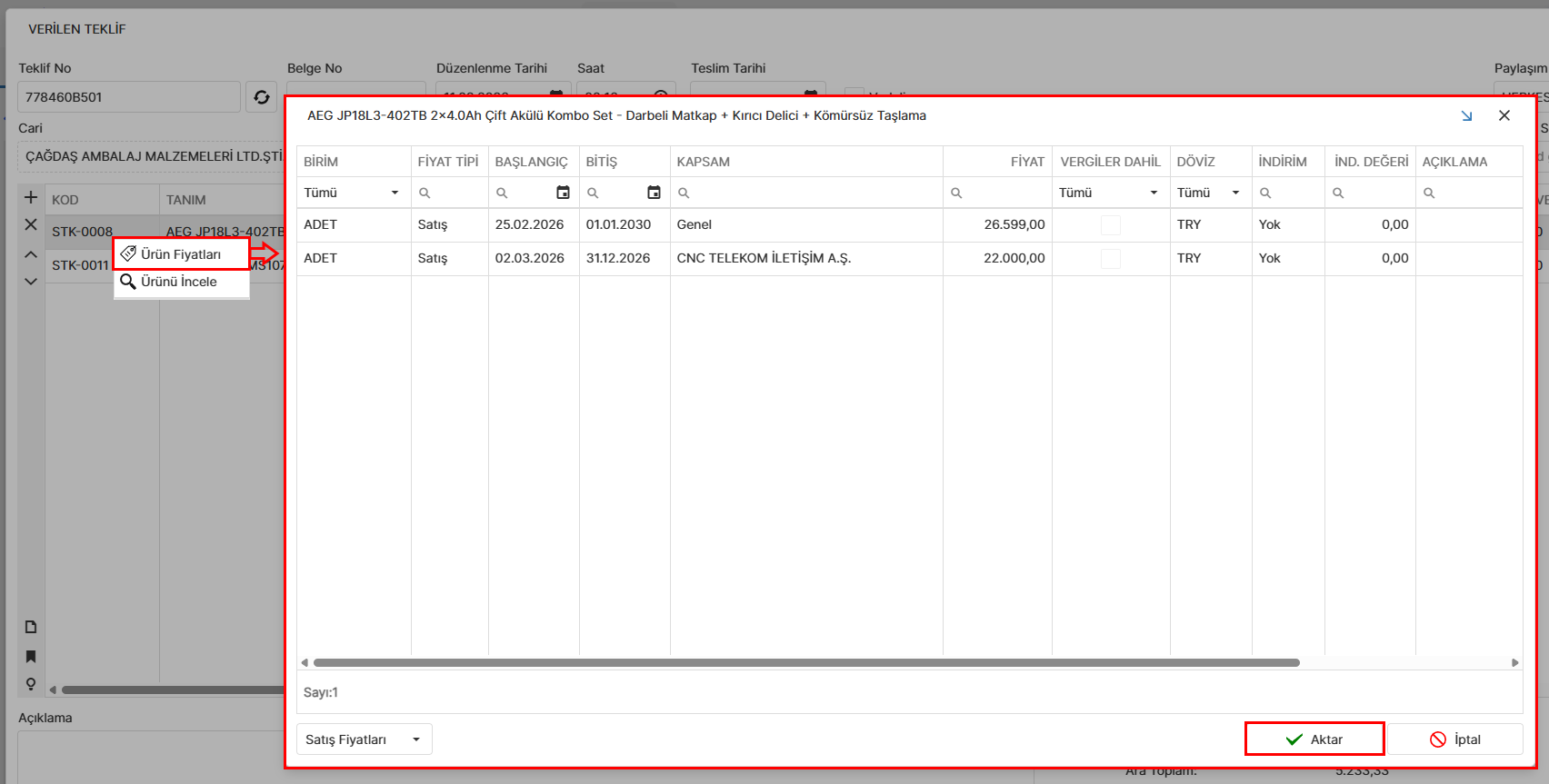Select Ürün Fiyatları from context menu
Viewport: 1549px width, 784px height.
click(x=181, y=254)
